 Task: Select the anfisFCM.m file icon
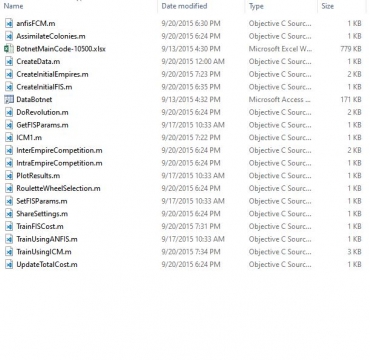point(9,23)
